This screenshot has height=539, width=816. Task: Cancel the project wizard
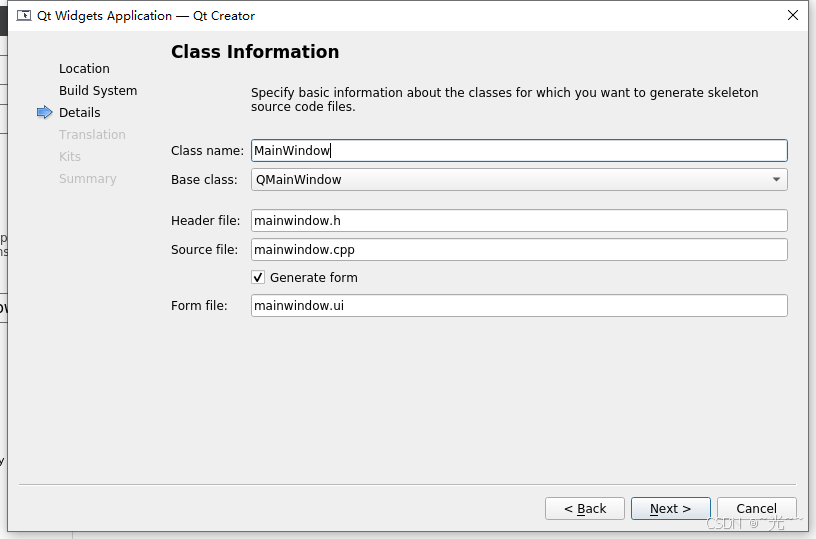pyautogui.click(x=756, y=508)
